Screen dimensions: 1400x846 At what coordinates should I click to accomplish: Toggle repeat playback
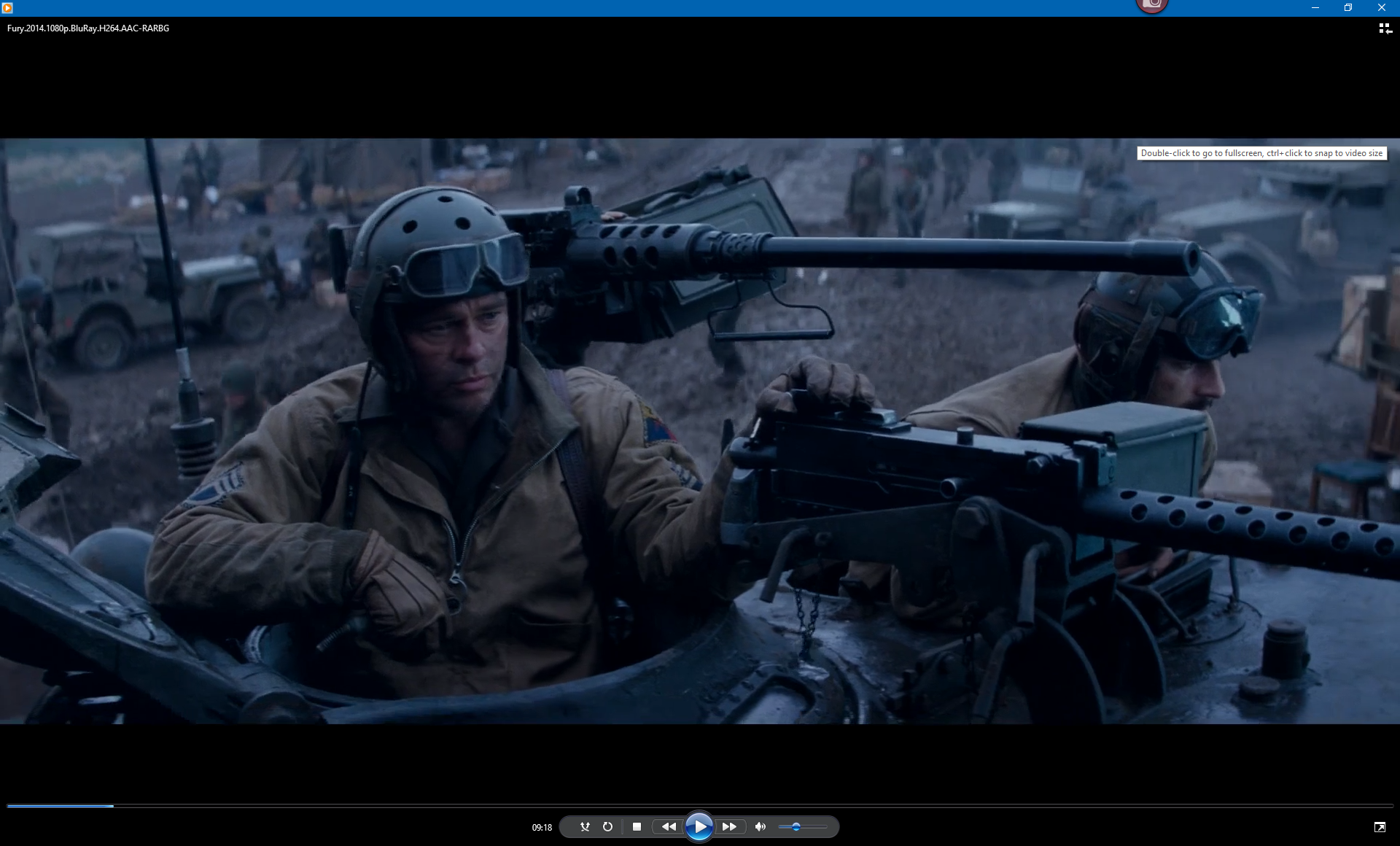point(607,826)
